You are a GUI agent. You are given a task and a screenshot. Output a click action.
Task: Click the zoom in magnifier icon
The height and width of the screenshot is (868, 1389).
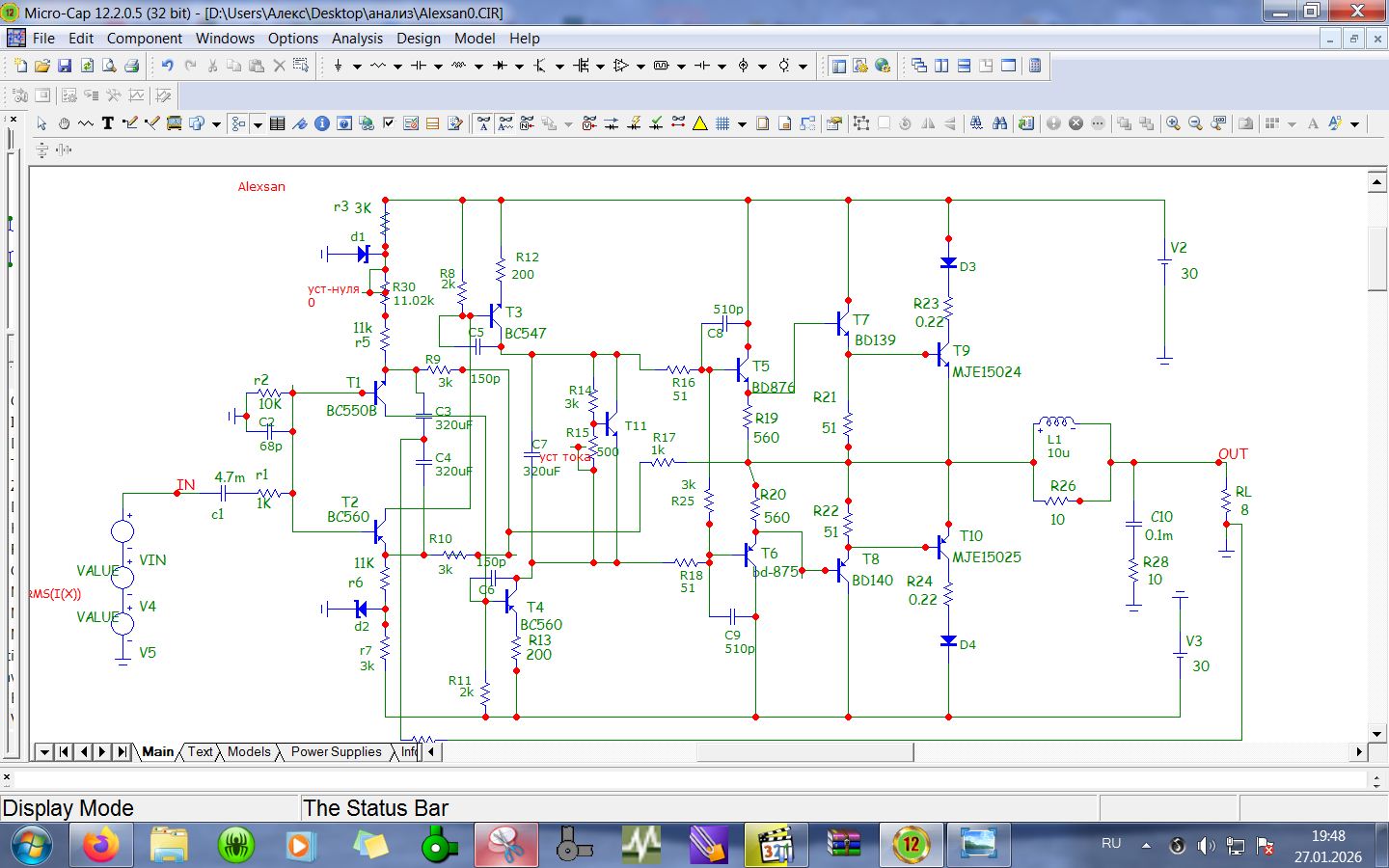pos(1173,123)
